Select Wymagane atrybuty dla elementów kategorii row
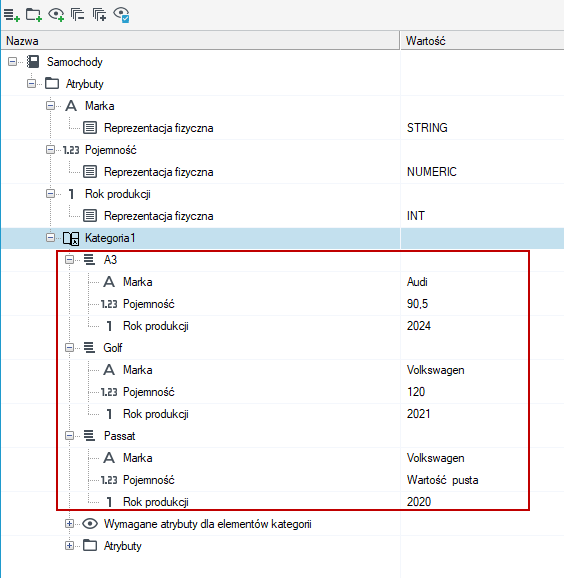 click(x=208, y=524)
